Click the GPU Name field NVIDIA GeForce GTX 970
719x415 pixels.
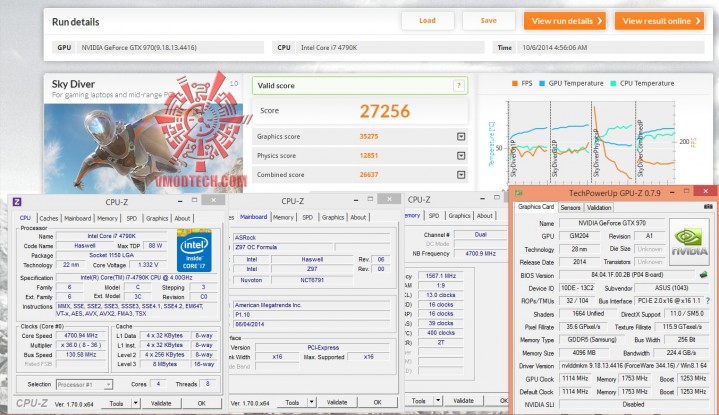(x=612, y=223)
